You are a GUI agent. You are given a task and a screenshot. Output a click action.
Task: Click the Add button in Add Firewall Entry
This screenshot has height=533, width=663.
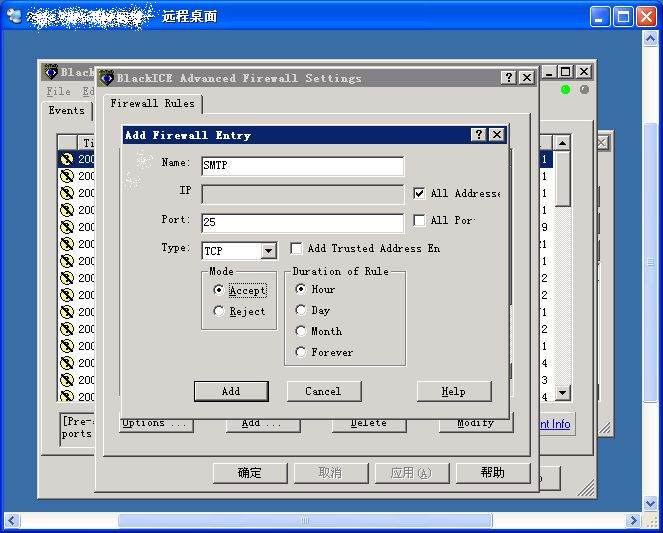pos(231,391)
